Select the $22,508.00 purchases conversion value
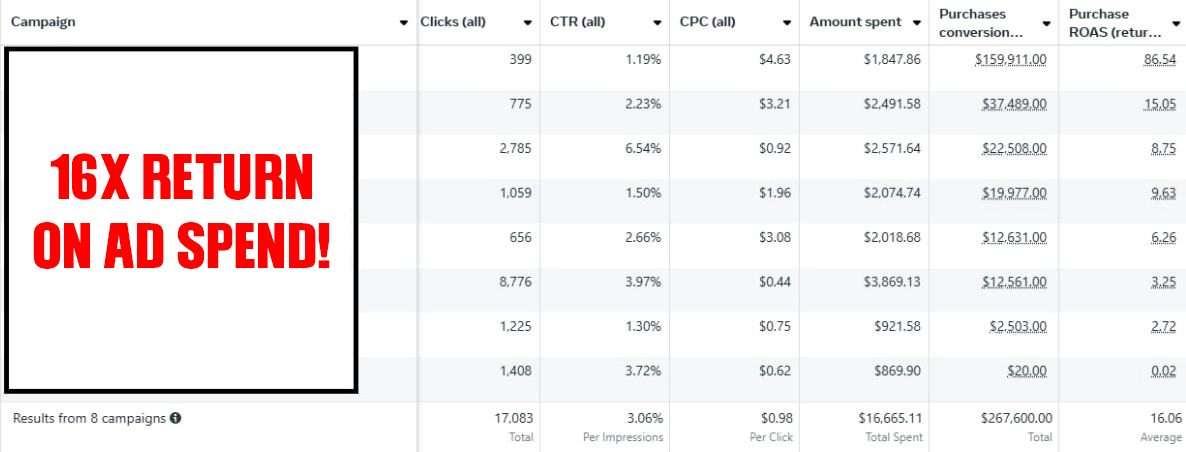The width and height of the screenshot is (1186, 452). pos(1014,148)
